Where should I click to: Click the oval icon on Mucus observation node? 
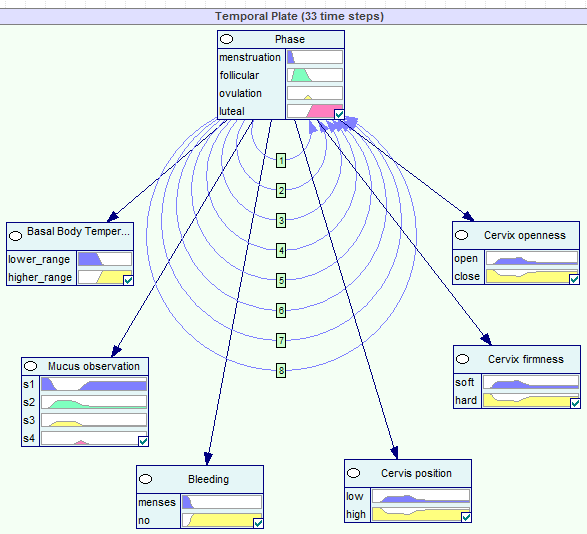pyautogui.click(x=30, y=366)
